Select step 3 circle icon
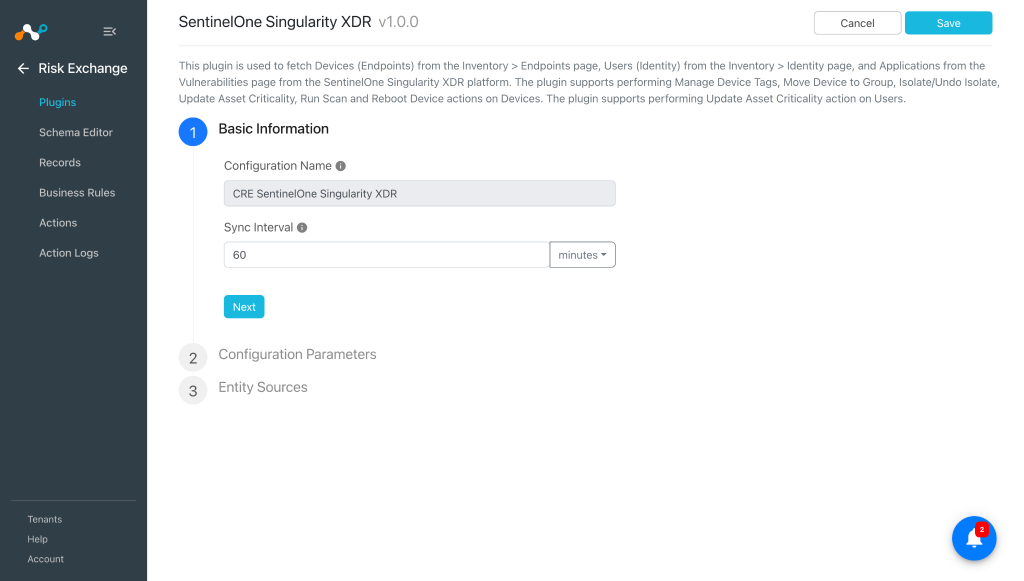The image size is (1024, 581). click(x=193, y=390)
